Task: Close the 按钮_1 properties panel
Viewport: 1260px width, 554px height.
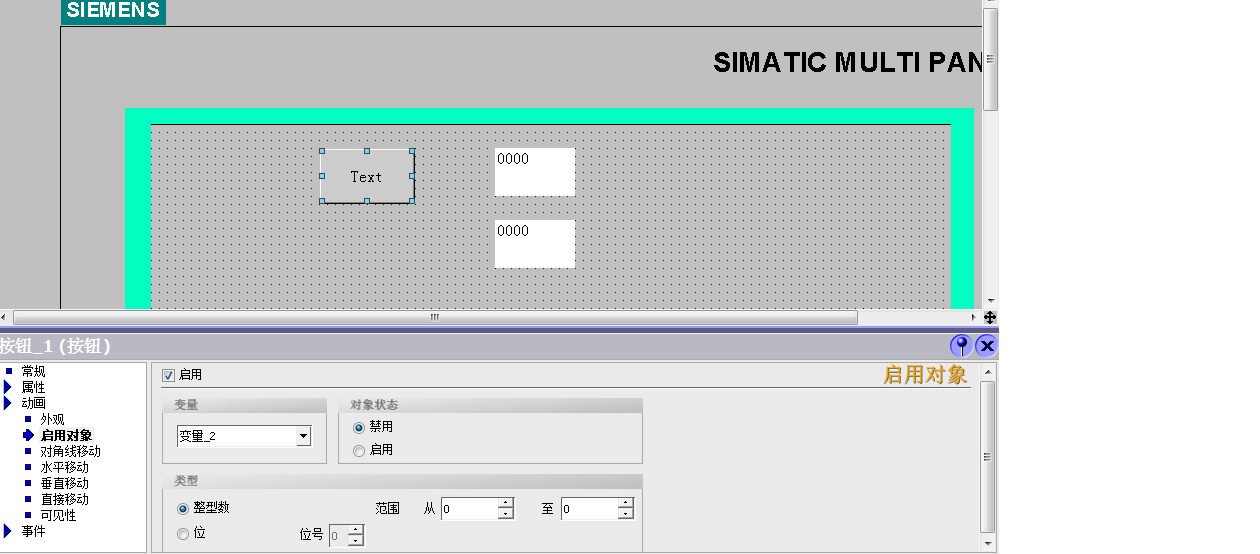Action: 986,346
